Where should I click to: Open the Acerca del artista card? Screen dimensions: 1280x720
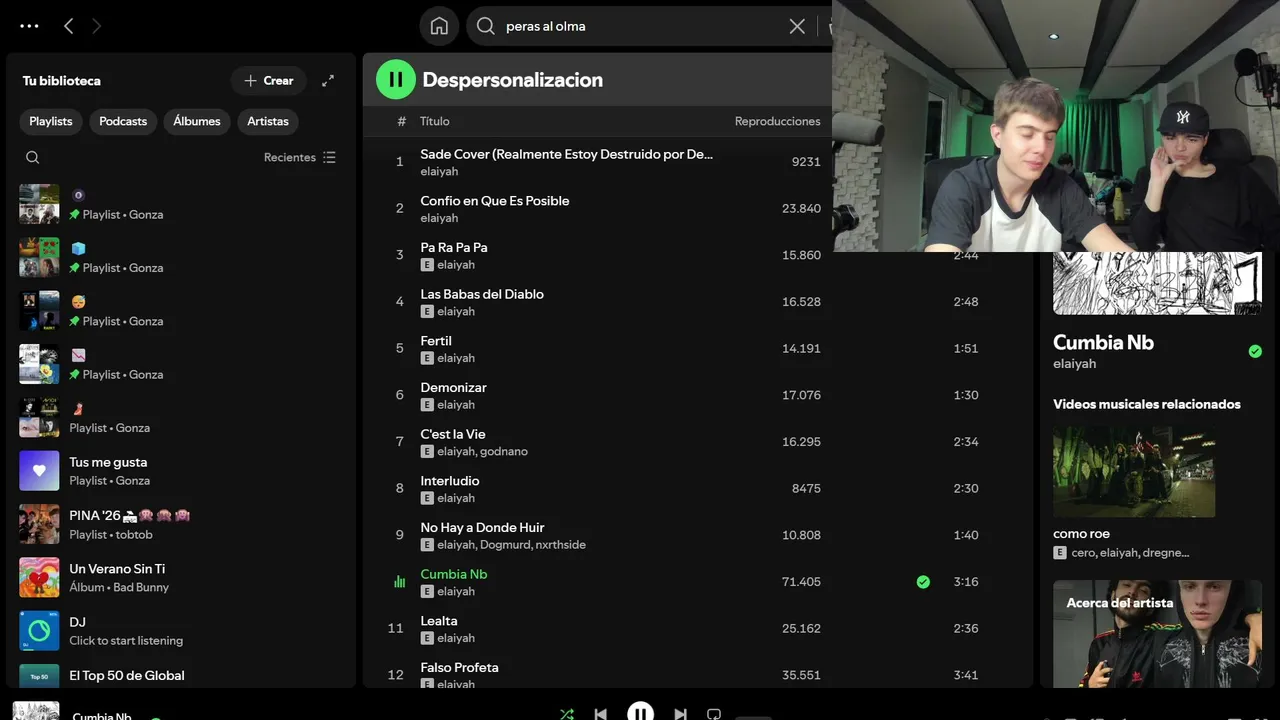pyautogui.click(x=1157, y=634)
